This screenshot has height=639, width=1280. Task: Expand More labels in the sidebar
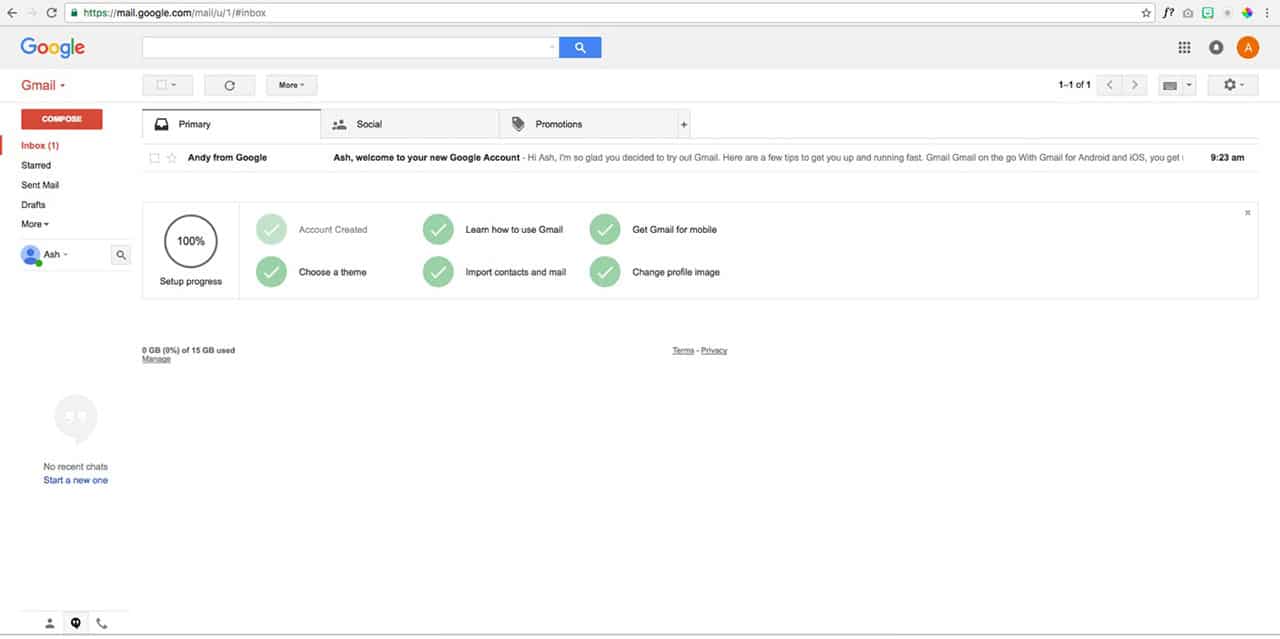point(35,224)
